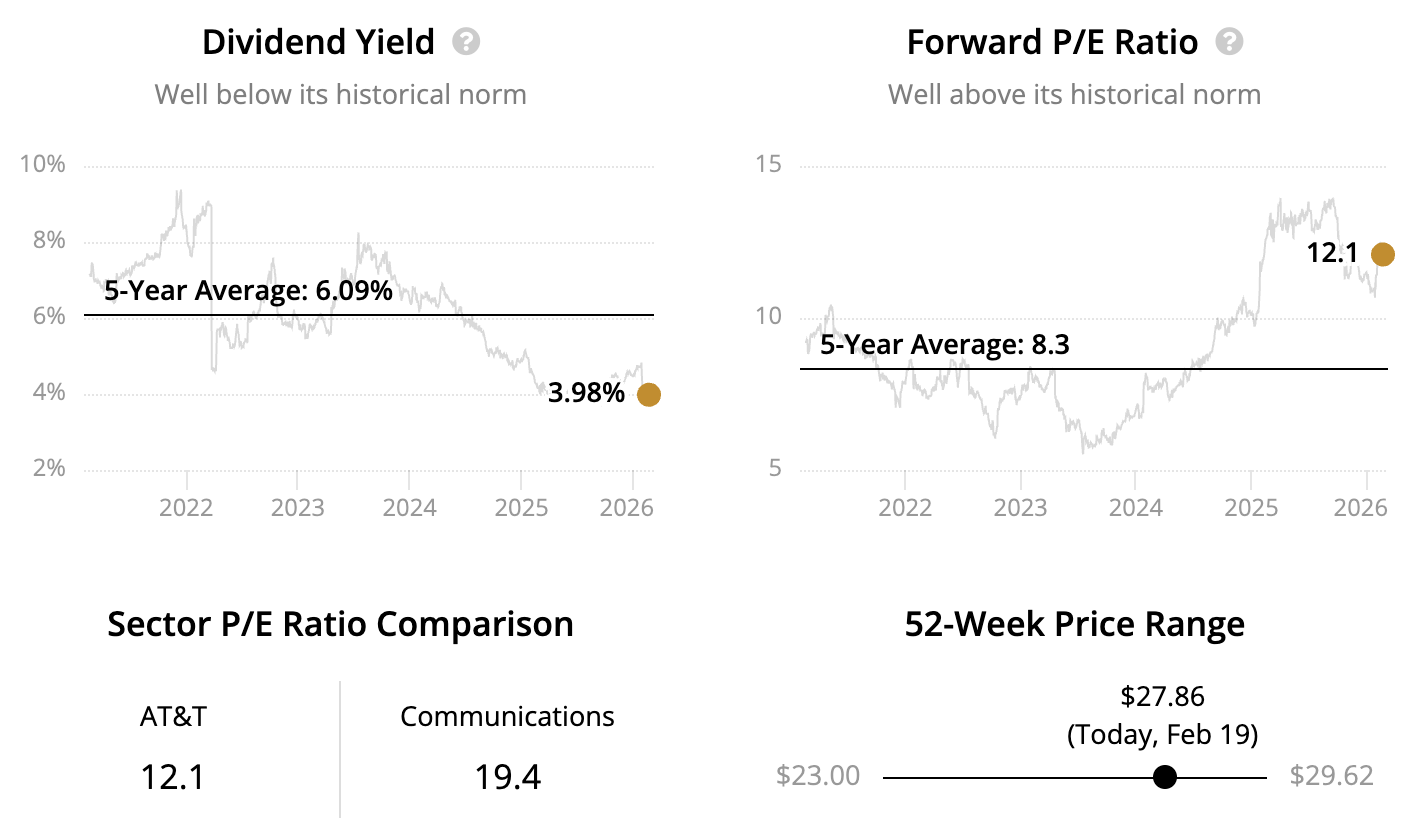Click the Forward P/E Ratio heading
1418x836 pixels.
point(1051,42)
